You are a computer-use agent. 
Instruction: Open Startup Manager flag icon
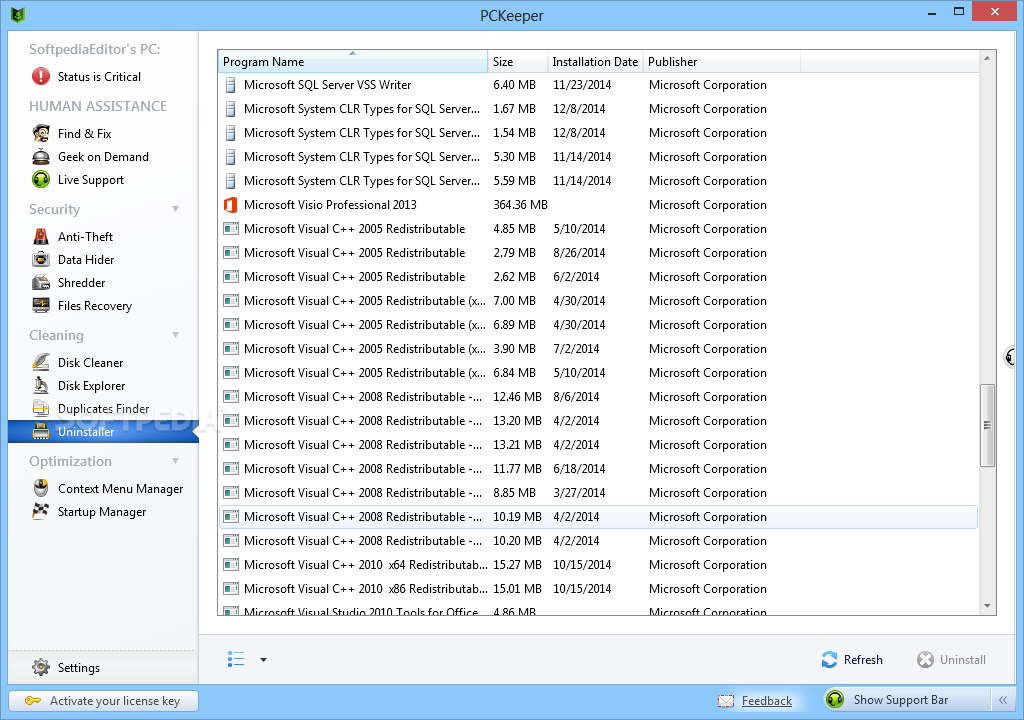[41, 511]
